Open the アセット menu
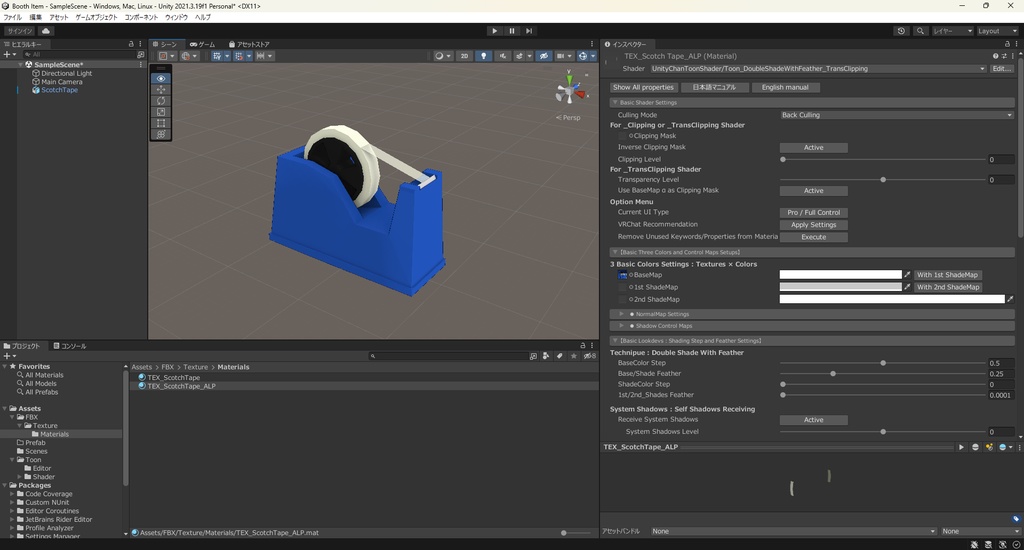1024x550 pixels. (59, 17)
